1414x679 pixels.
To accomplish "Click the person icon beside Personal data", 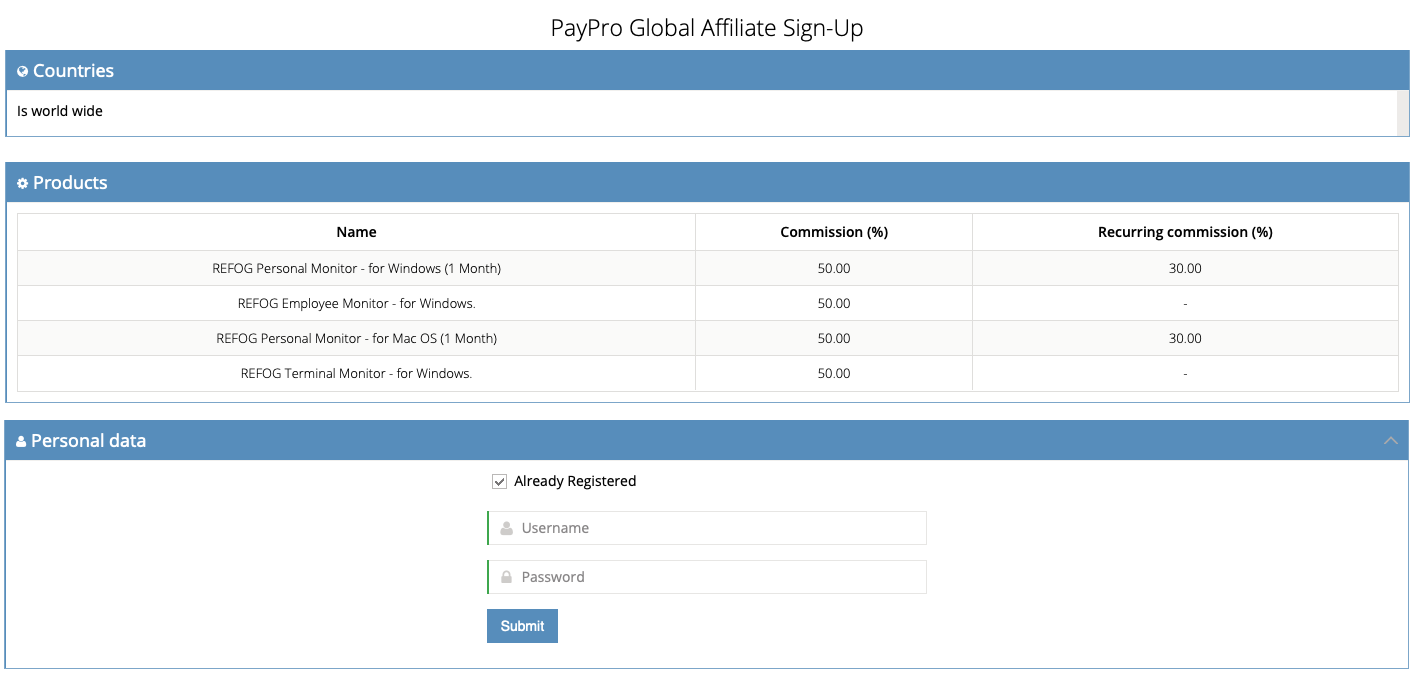I will tap(22, 441).
